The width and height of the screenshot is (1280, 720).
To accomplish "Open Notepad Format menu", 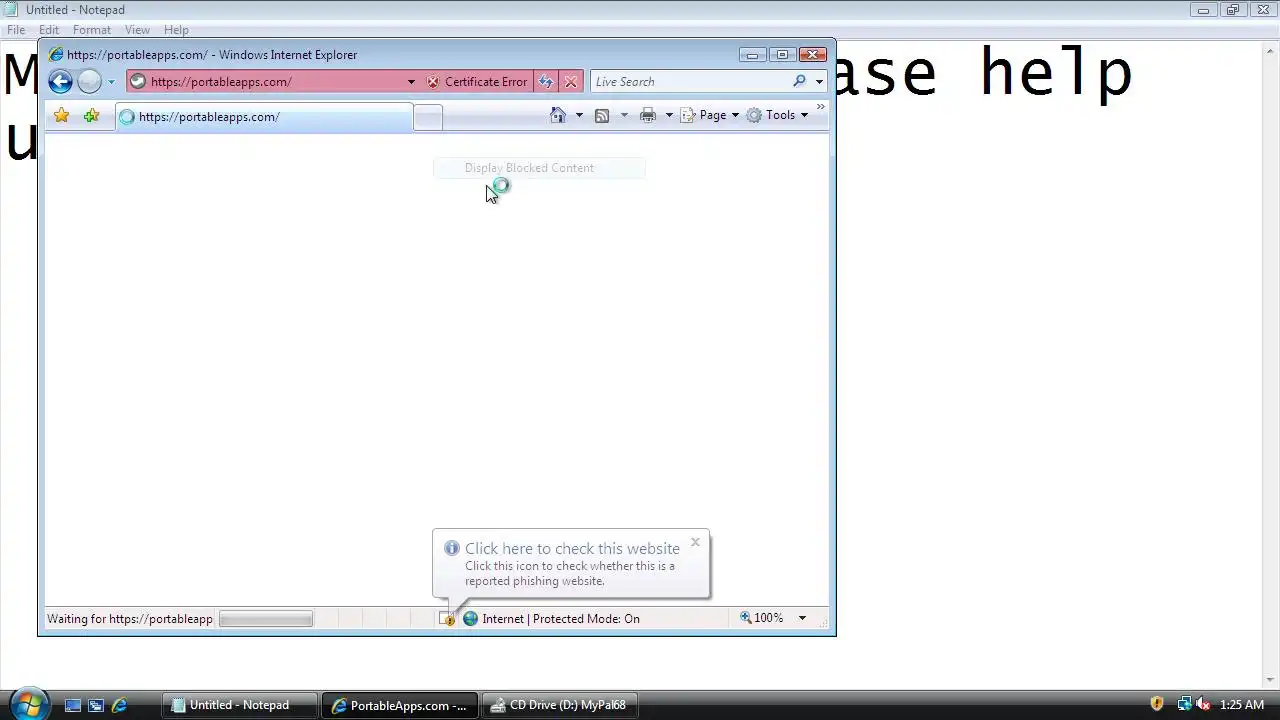I will pyautogui.click(x=92, y=30).
